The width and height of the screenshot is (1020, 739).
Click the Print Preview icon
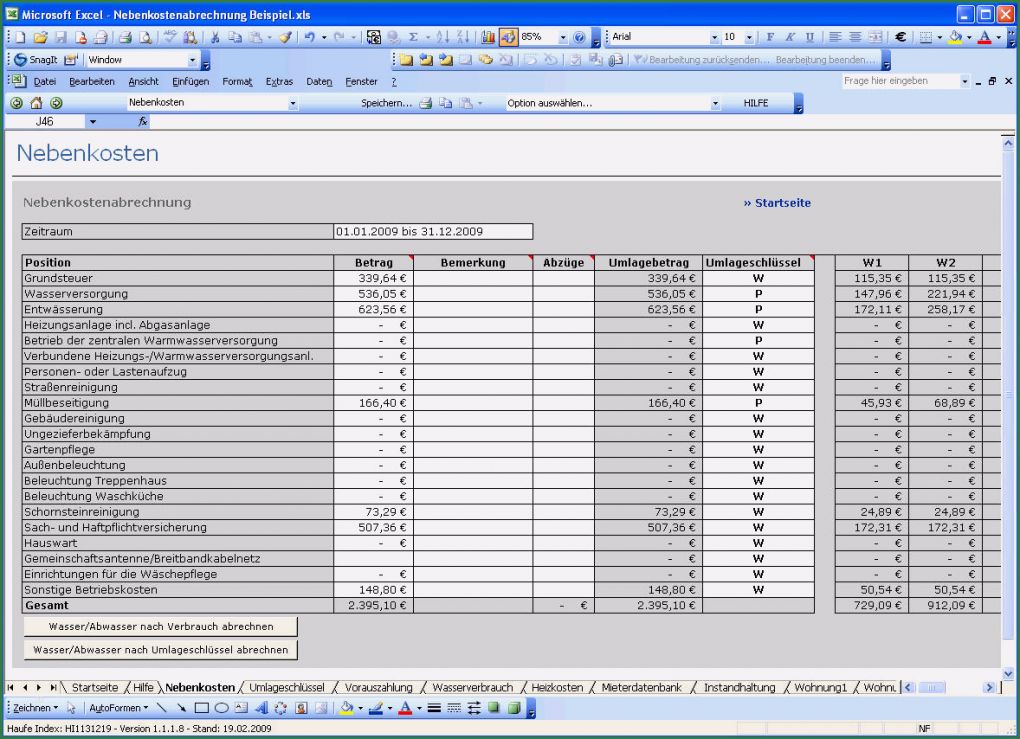146,37
